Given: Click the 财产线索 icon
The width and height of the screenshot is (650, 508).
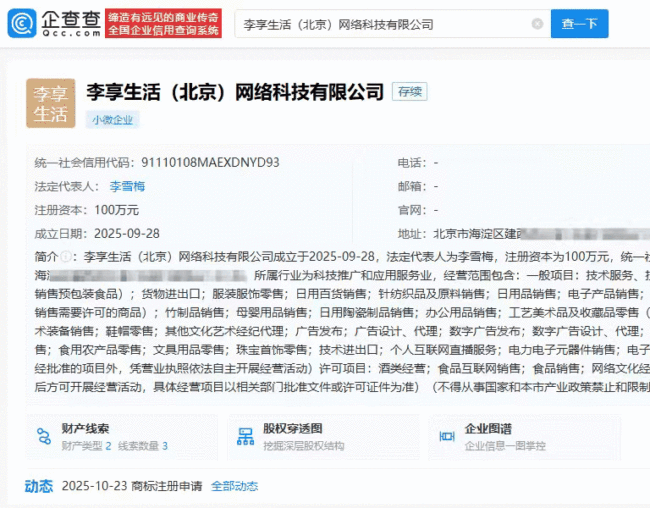Looking at the screenshot, I should 44,435.
